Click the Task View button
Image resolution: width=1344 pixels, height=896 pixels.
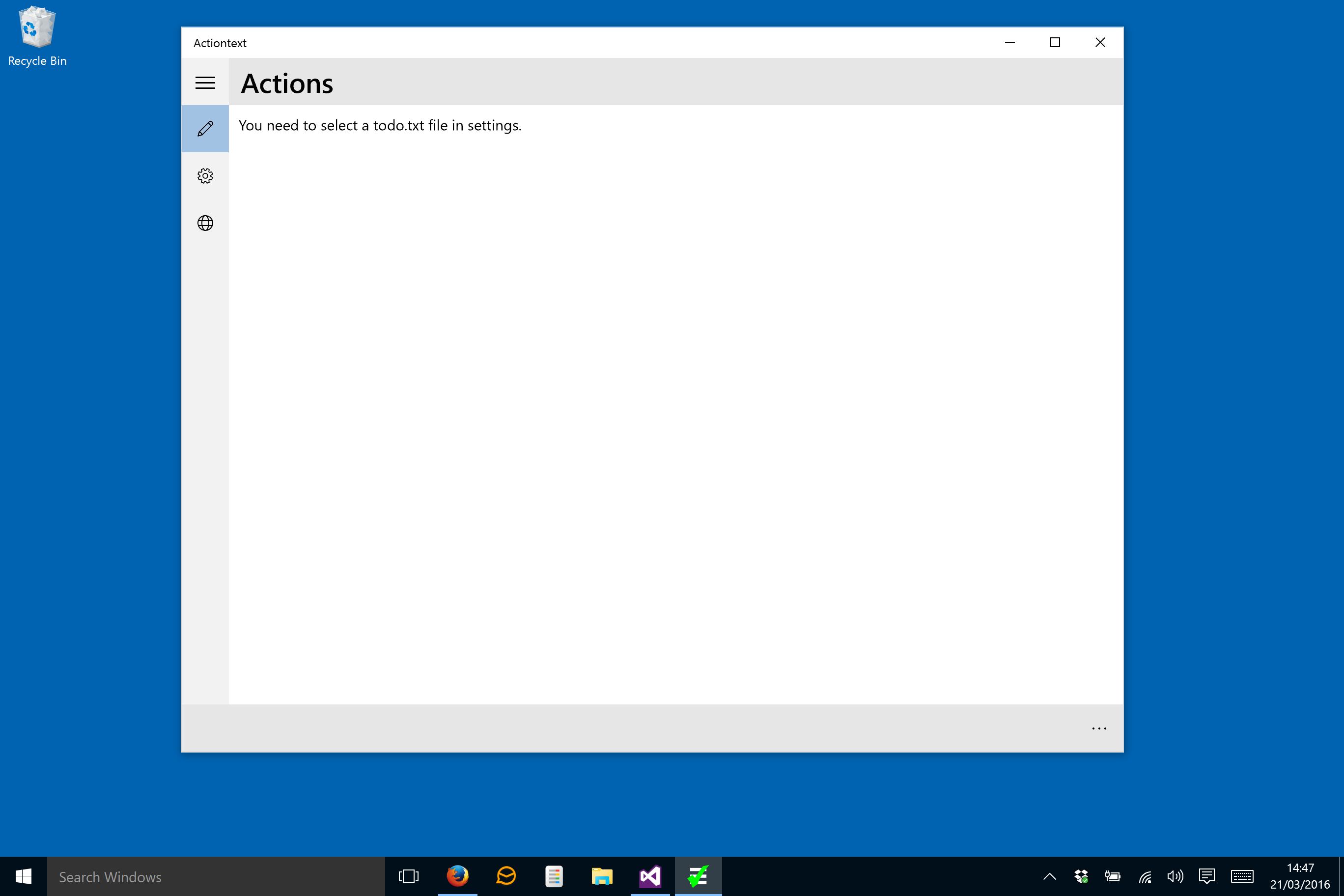(409, 876)
